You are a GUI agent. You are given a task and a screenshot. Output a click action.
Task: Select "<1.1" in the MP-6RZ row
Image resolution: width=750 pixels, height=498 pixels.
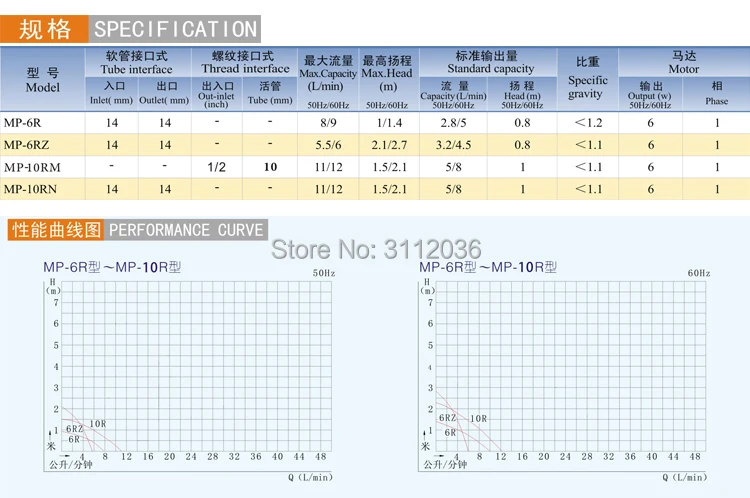coord(588,145)
